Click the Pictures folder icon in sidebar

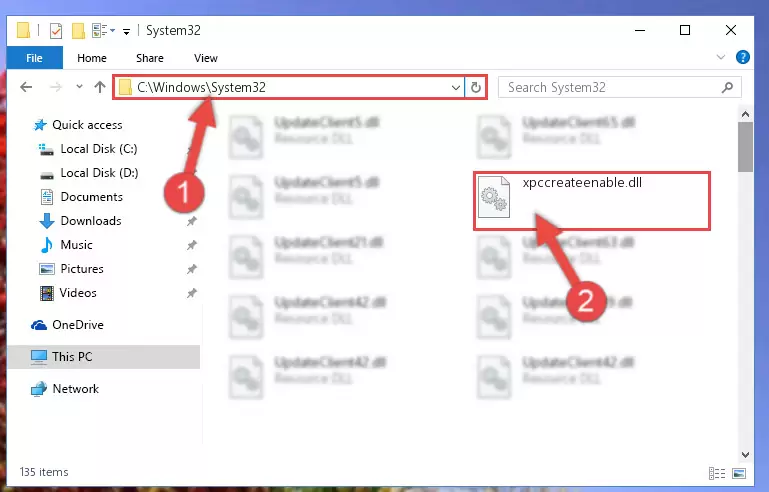[47, 269]
